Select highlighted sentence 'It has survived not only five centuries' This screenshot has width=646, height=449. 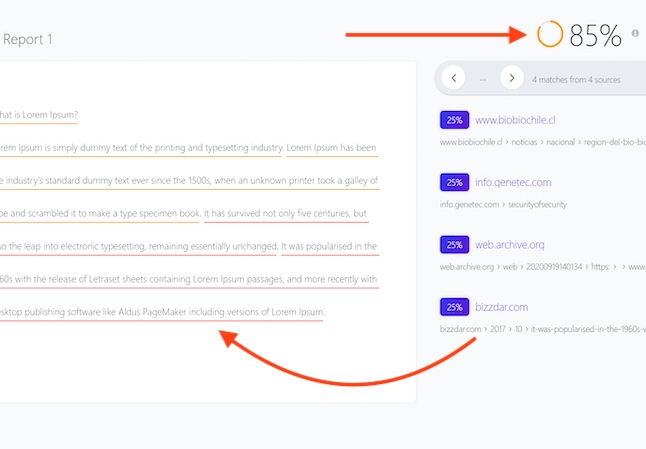coord(285,213)
